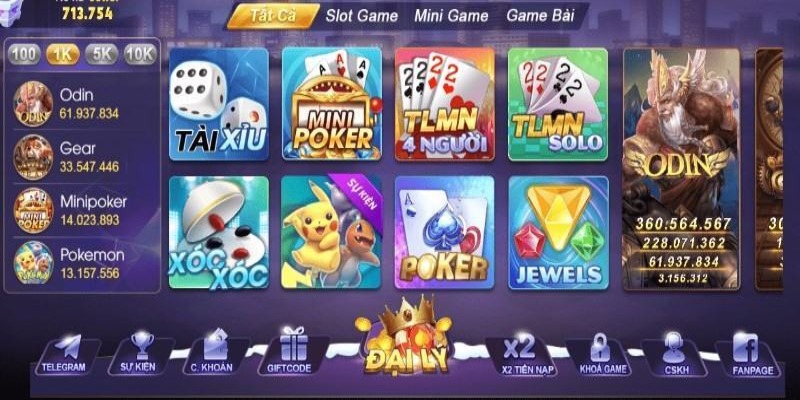Launch the Mini Poker game tile
Viewport: 800px width, 400px height.
[x=332, y=104]
